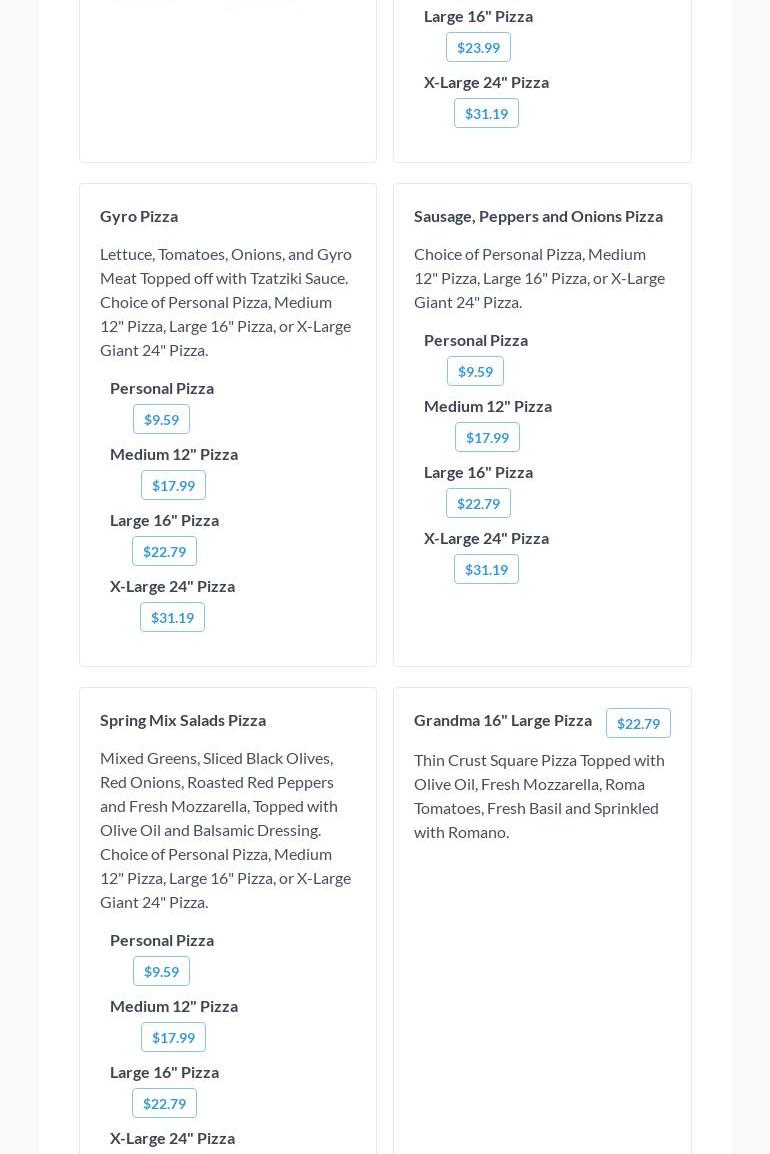Click Grandma 16" Large Pizza $22.79 price
This screenshot has height=1154, width=770.
pos(638,723)
